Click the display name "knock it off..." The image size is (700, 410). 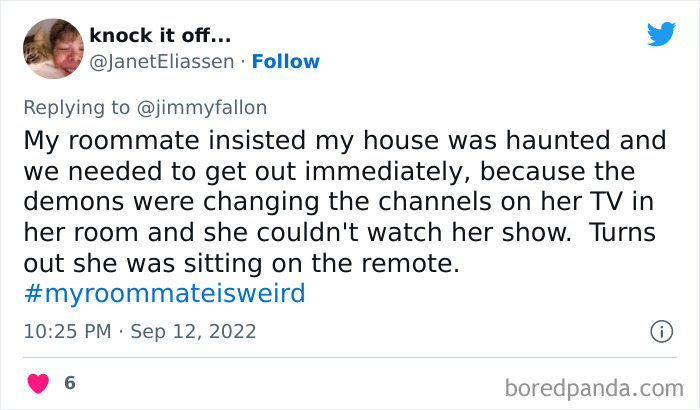[x=160, y=36]
